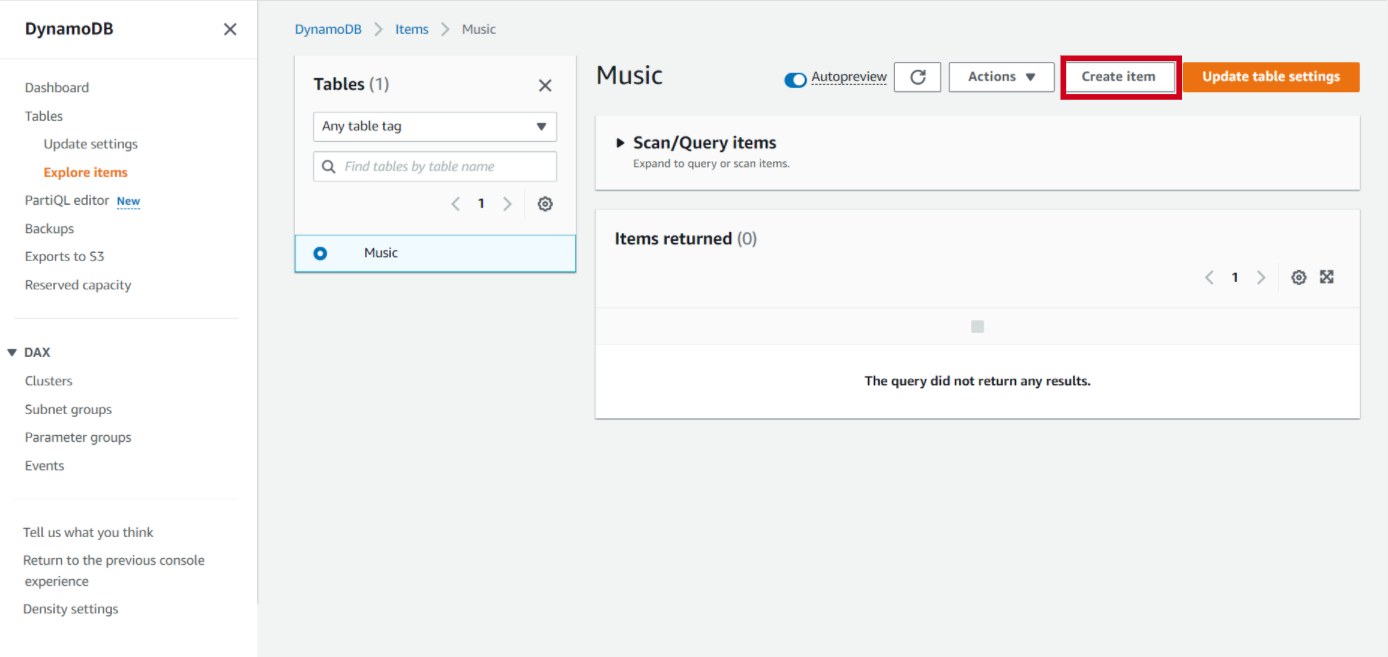The width and height of the screenshot is (1388, 657).
Task: Go to next page of Items returned
Action: coord(1261,278)
